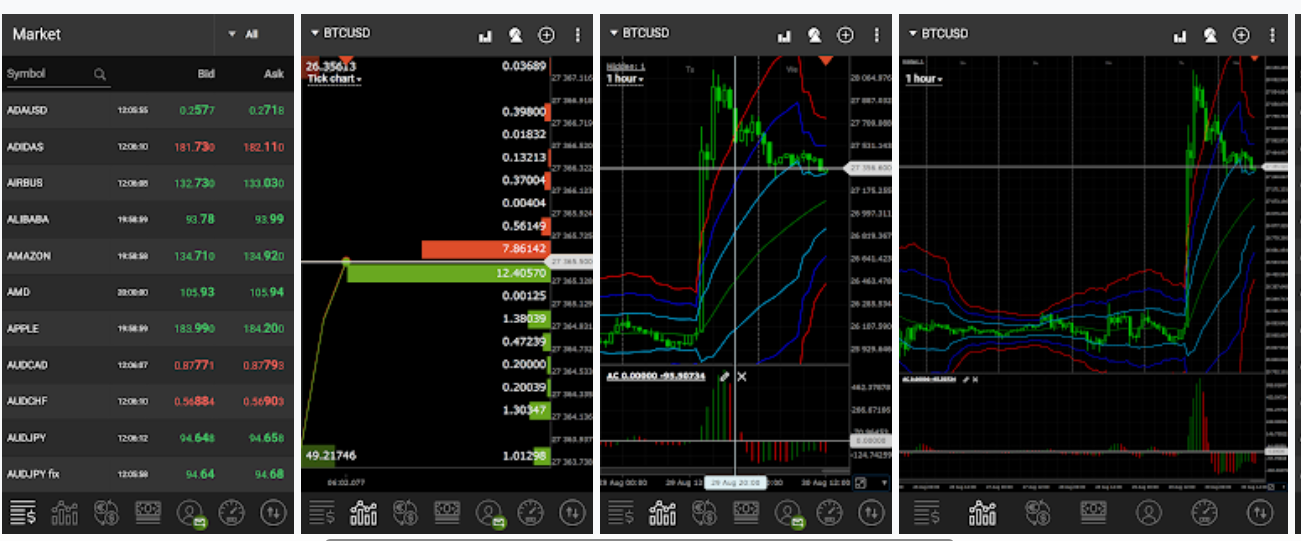This screenshot has height=541, width=1301.
Task: Open down-arrow dropdown beside crosshair chart fullscreen icon
Action: [x=883, y=483]
